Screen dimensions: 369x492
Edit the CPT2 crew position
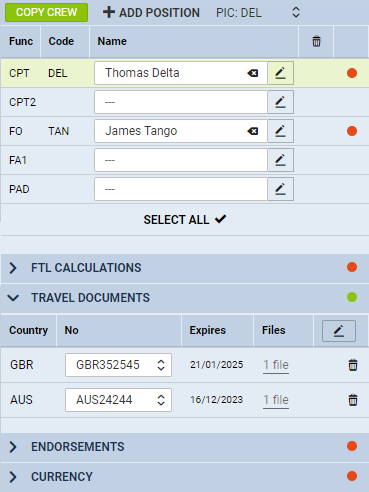[x=280, y=102]
